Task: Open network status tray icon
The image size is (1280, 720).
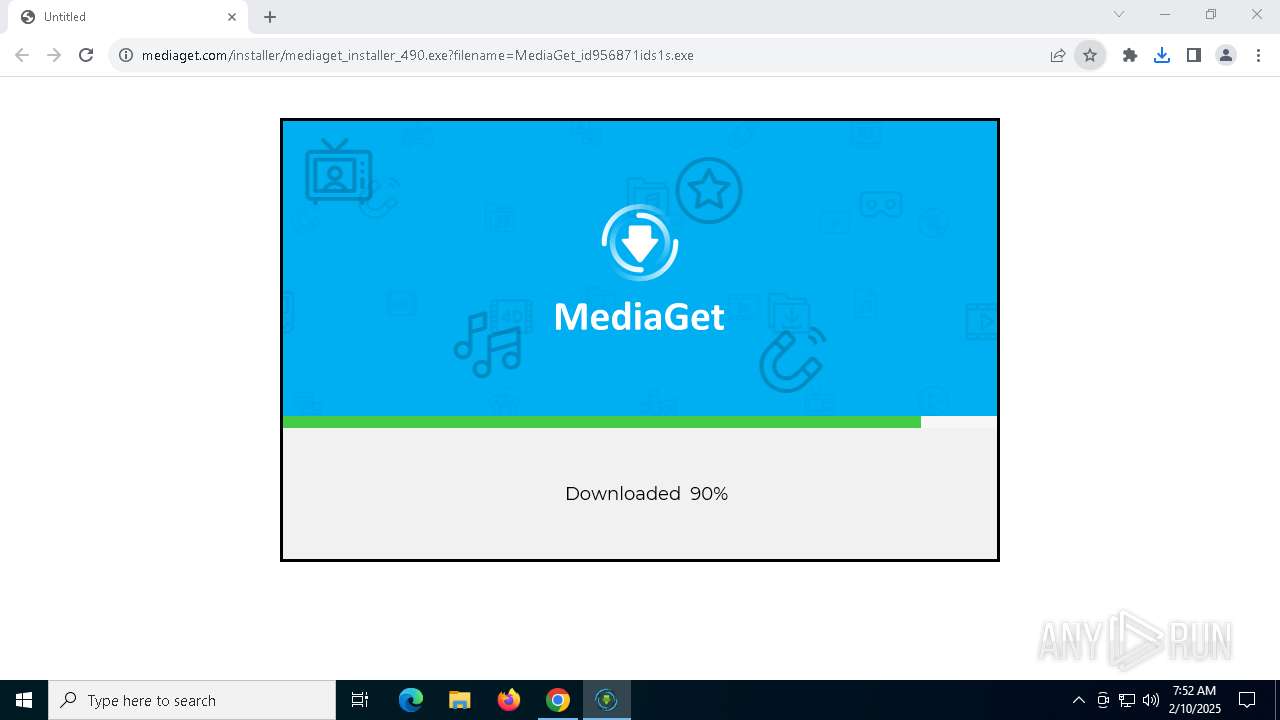Action: (x=1127, y=700)
